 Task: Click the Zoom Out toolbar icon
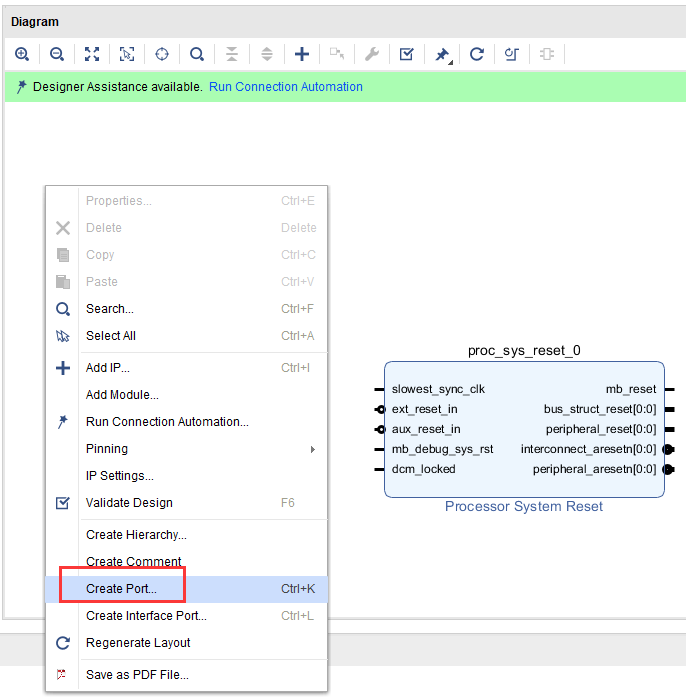(x=56, y=54)
